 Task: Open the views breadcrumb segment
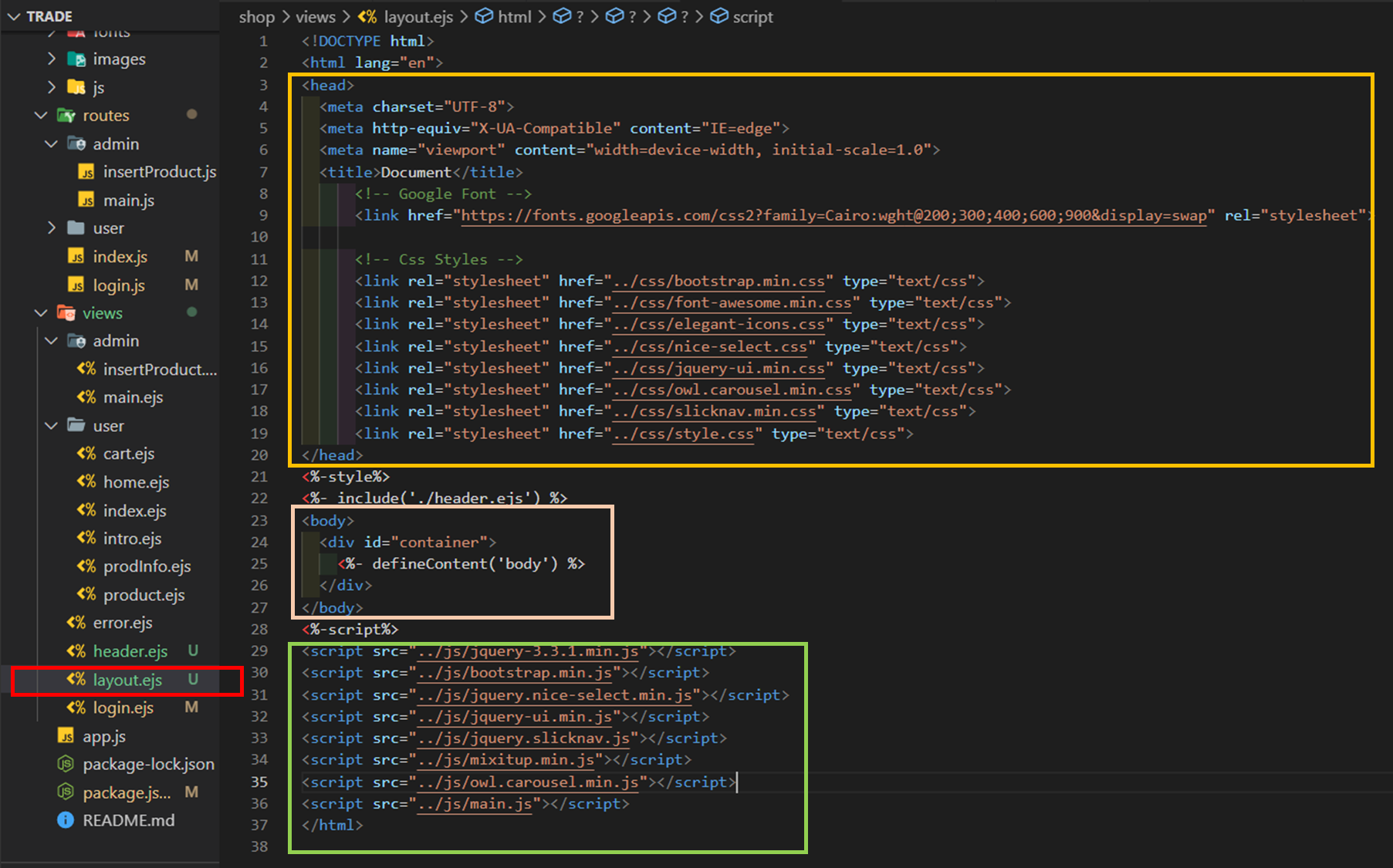[x=315, y=17]
